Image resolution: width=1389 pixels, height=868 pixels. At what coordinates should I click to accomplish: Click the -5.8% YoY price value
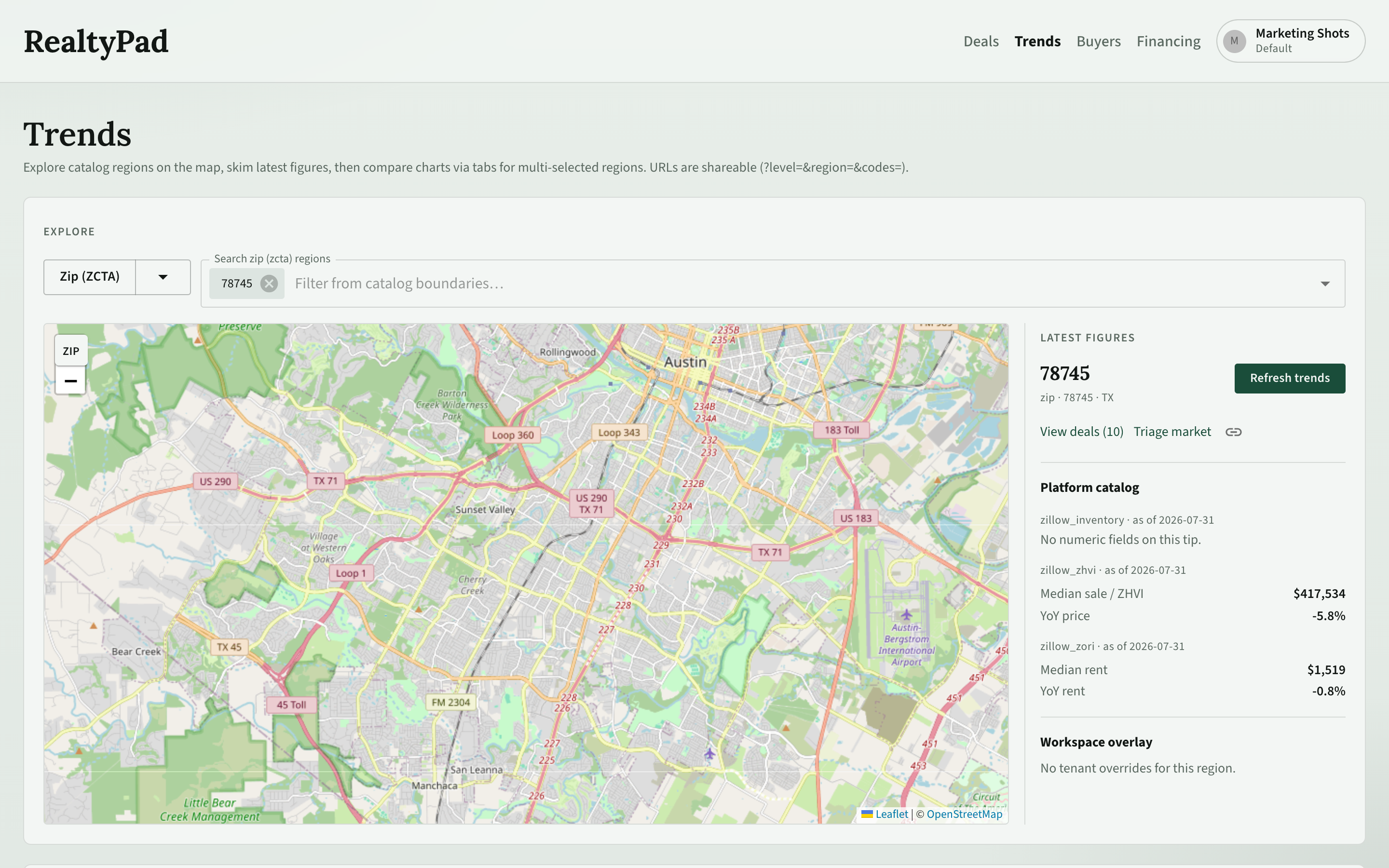click(x=1328, y=616)
